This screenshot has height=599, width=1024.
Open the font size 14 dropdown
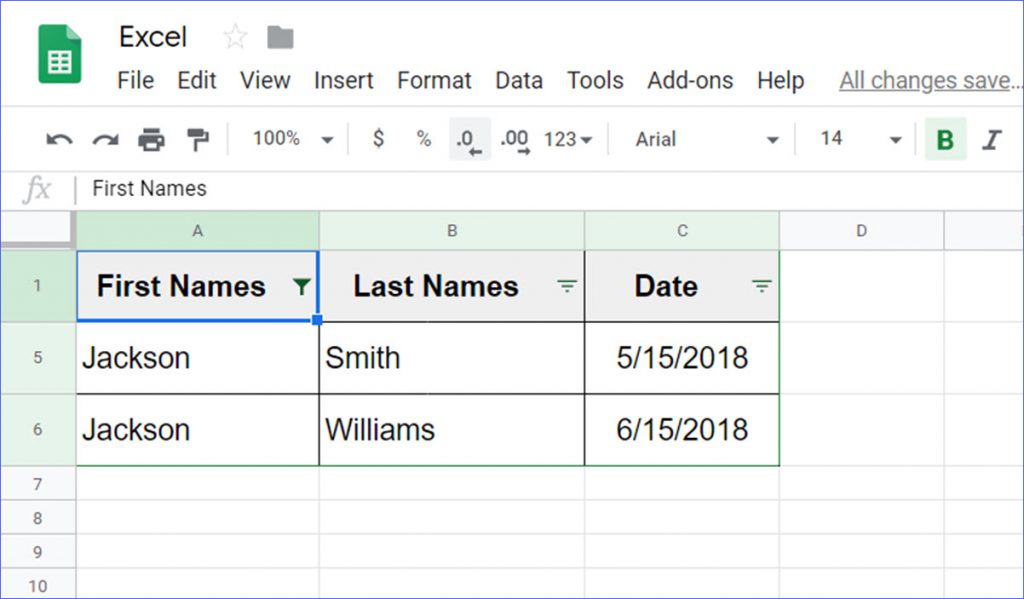[x=860, y=140]
